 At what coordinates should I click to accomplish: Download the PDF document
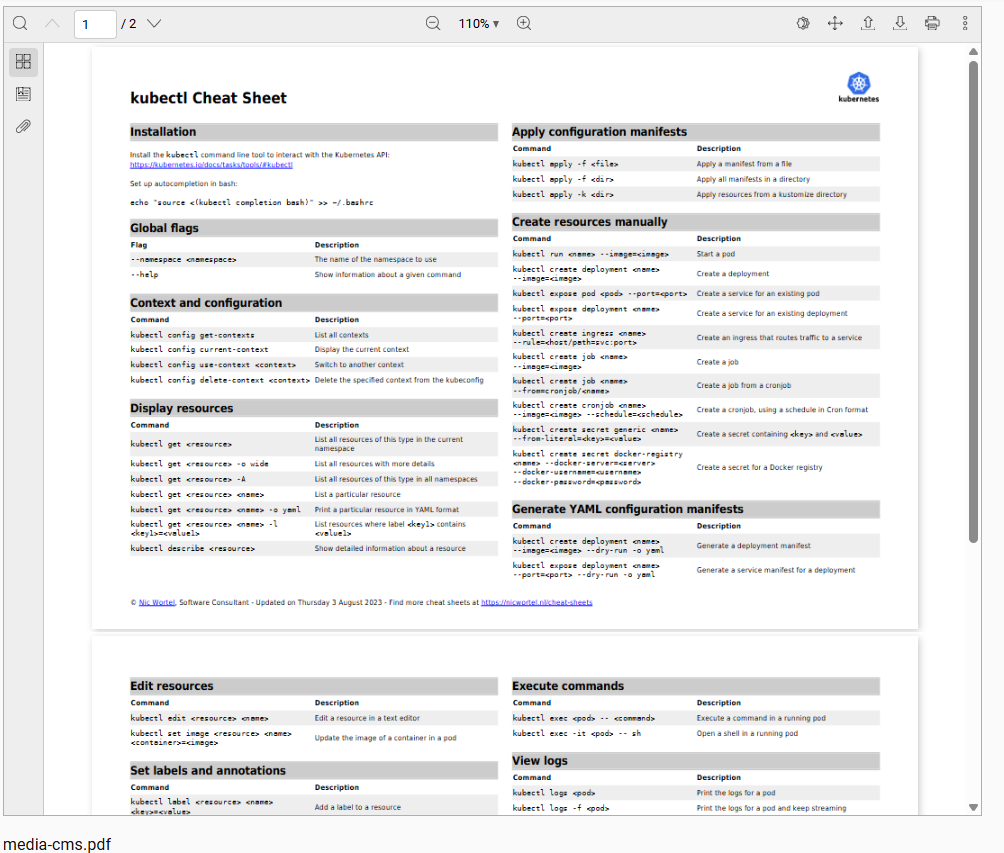(900, 23)
